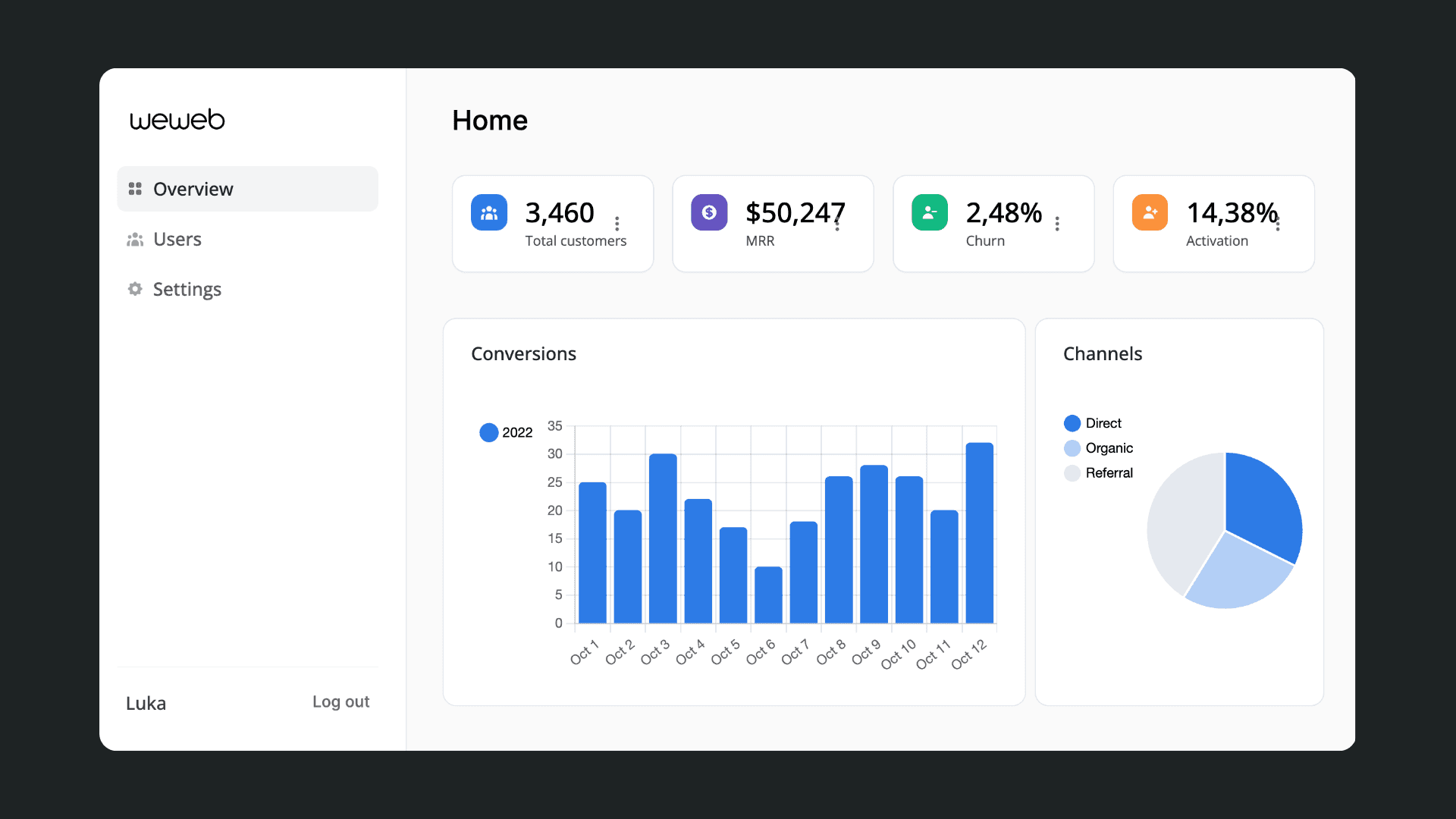Click the Oct 12 bar in Conversions chart

coord(979,532)
